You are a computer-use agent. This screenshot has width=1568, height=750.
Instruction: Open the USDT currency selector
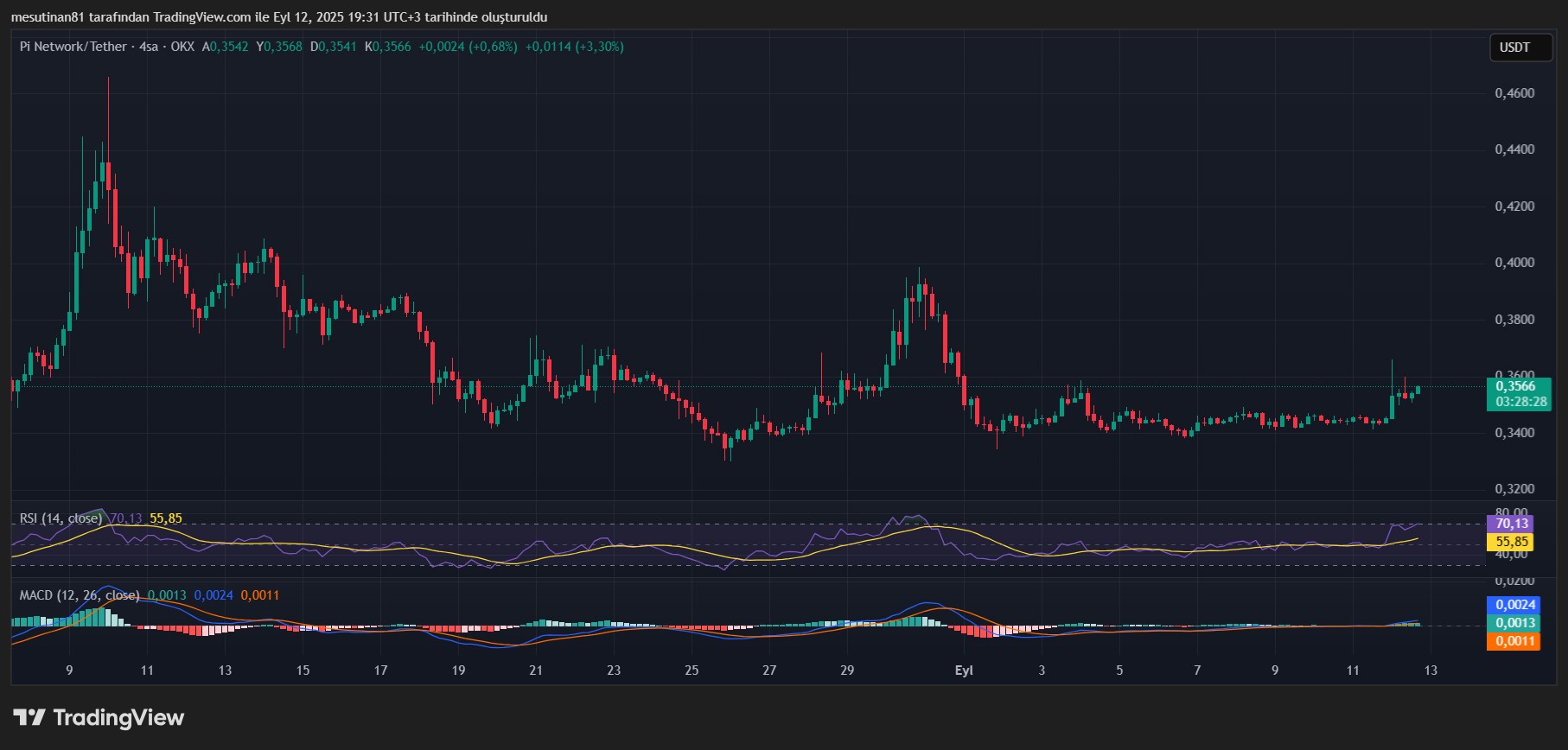click(1514, 48)
